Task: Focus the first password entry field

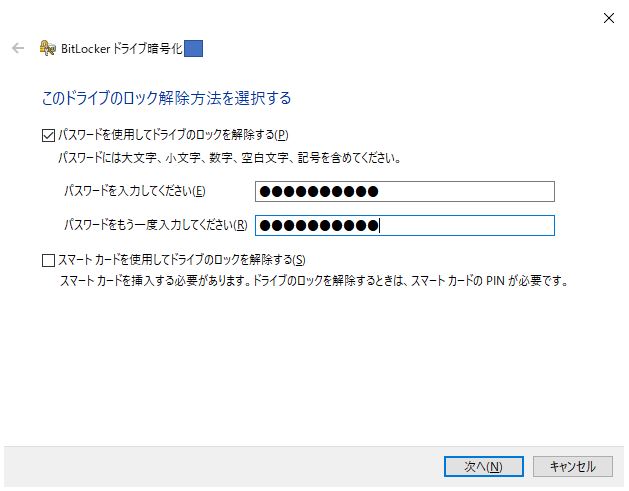Action: point(405,191)
